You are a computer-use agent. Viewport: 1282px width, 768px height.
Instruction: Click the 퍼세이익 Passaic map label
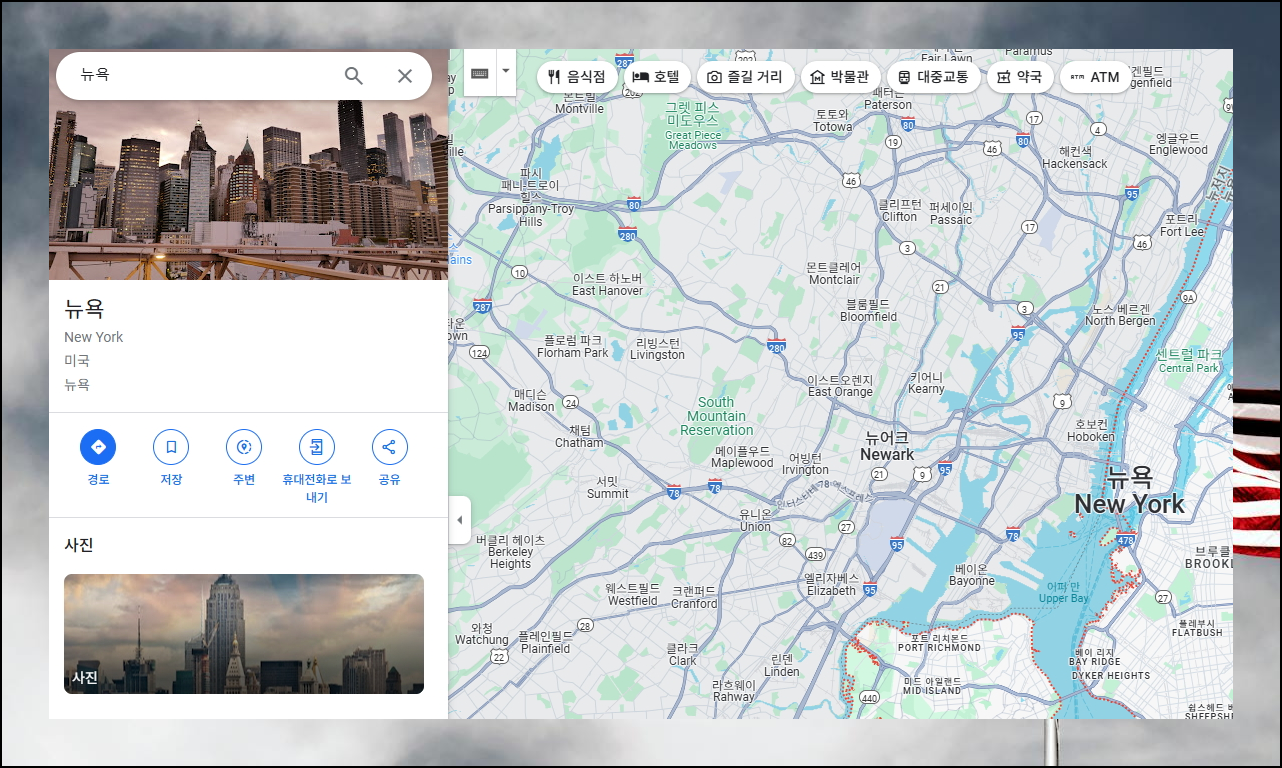(x=951, y=213)
